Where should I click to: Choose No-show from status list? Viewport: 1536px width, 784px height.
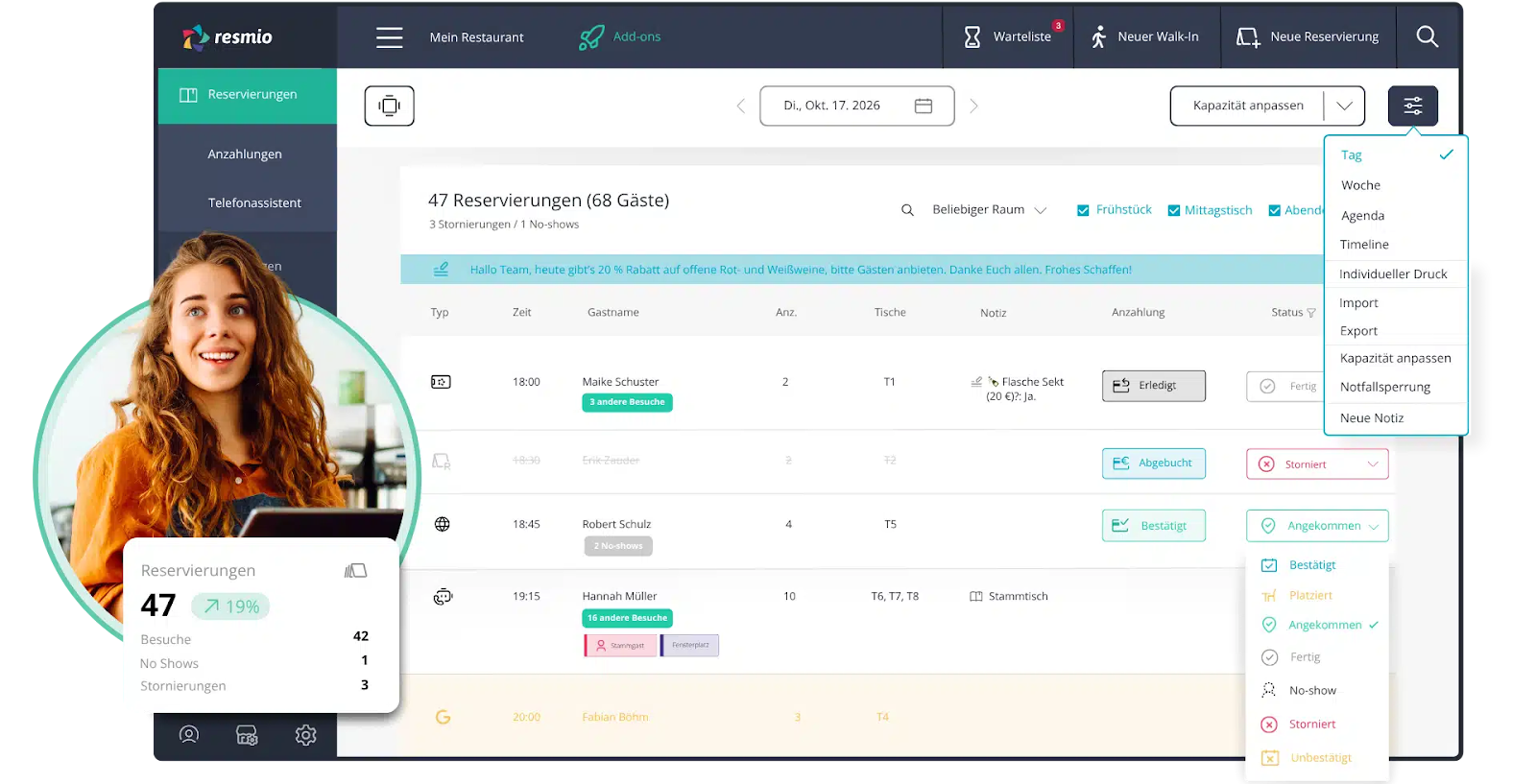1312,691
